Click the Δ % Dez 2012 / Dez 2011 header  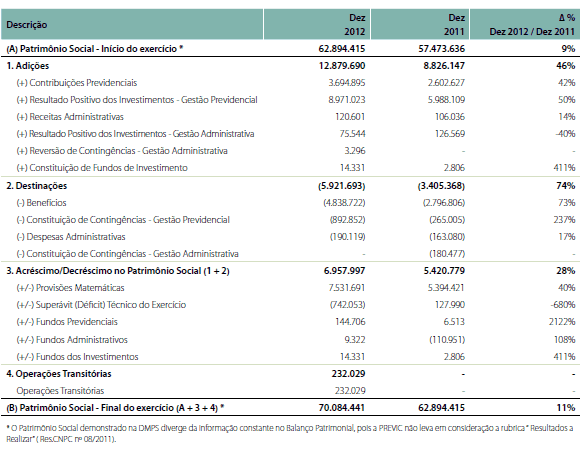click(532, 24)
